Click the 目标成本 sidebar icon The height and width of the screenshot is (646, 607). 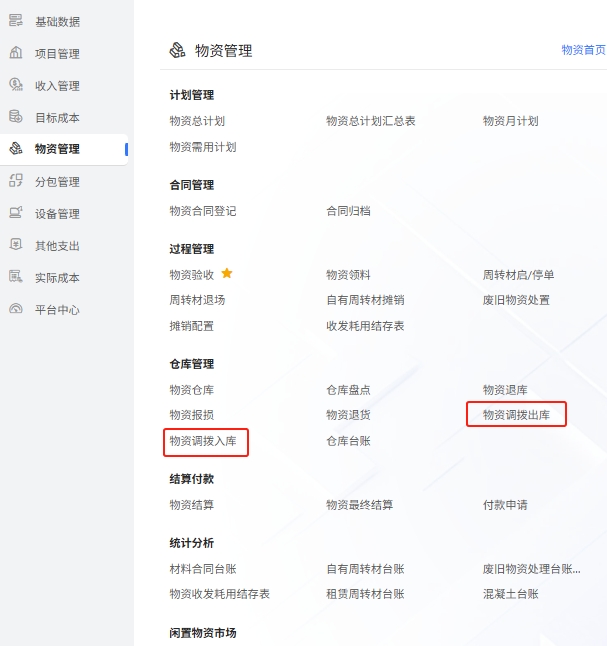(16, 117)
